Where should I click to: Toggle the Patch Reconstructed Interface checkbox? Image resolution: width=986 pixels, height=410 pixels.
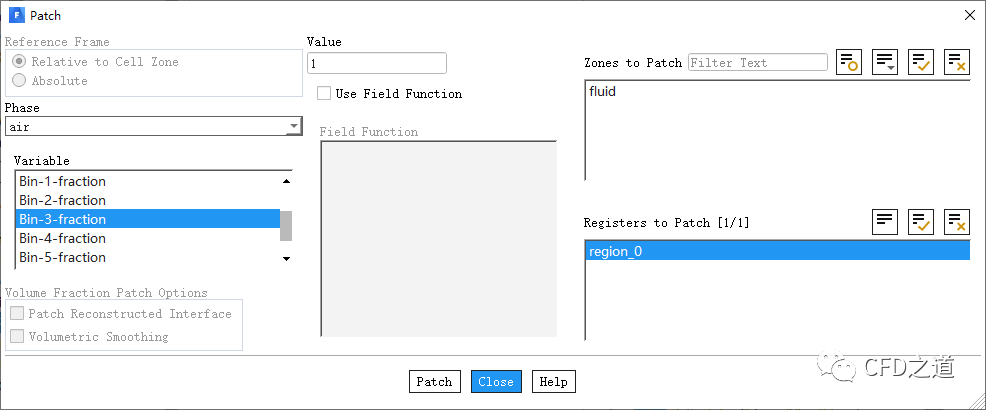tap(17, 314)
